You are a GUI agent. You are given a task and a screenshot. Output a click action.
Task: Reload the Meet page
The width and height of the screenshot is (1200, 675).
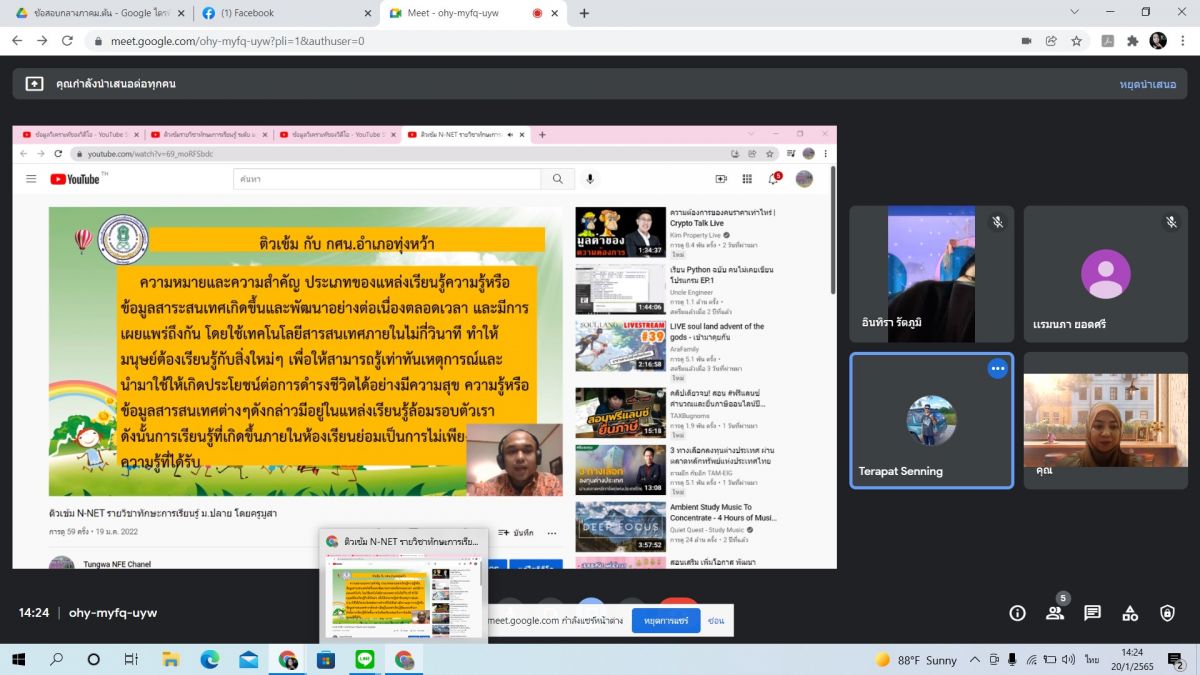67,41
